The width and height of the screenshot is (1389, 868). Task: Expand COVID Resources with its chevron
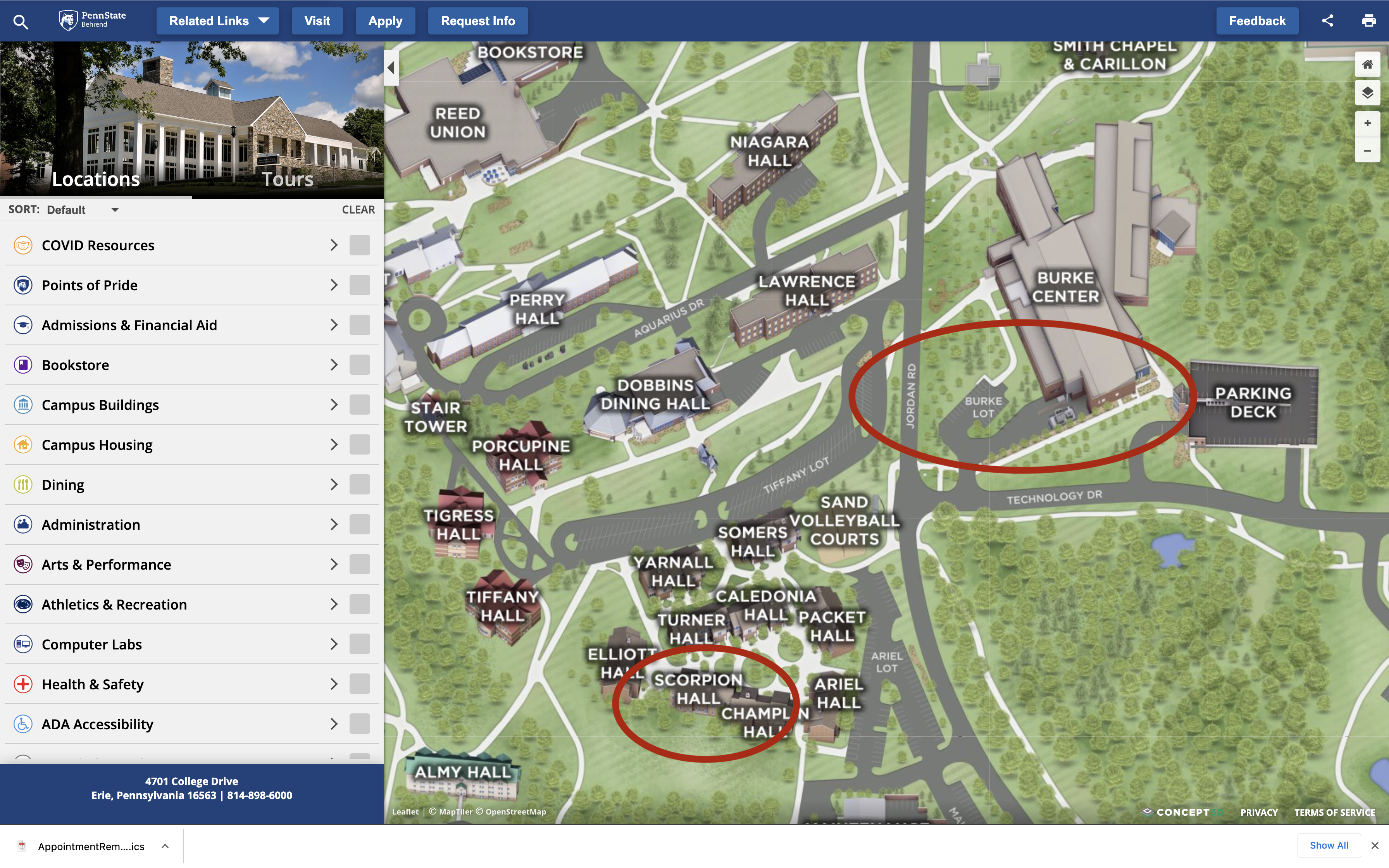pos(334,245)
